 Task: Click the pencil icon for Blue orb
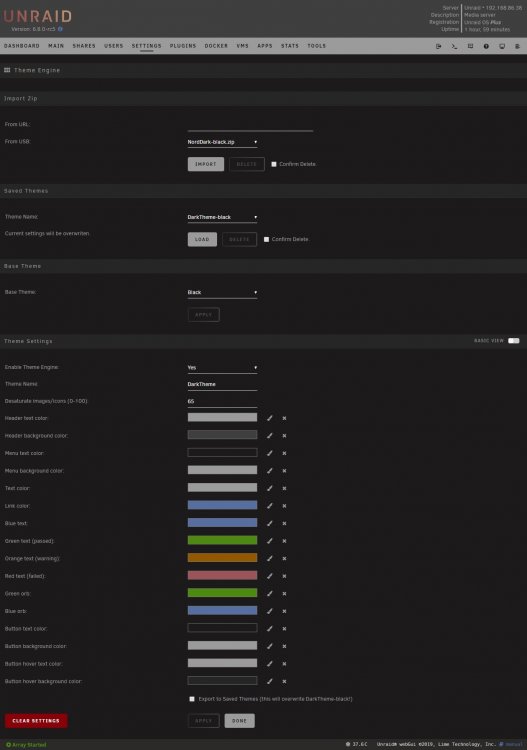click(270, 611)
